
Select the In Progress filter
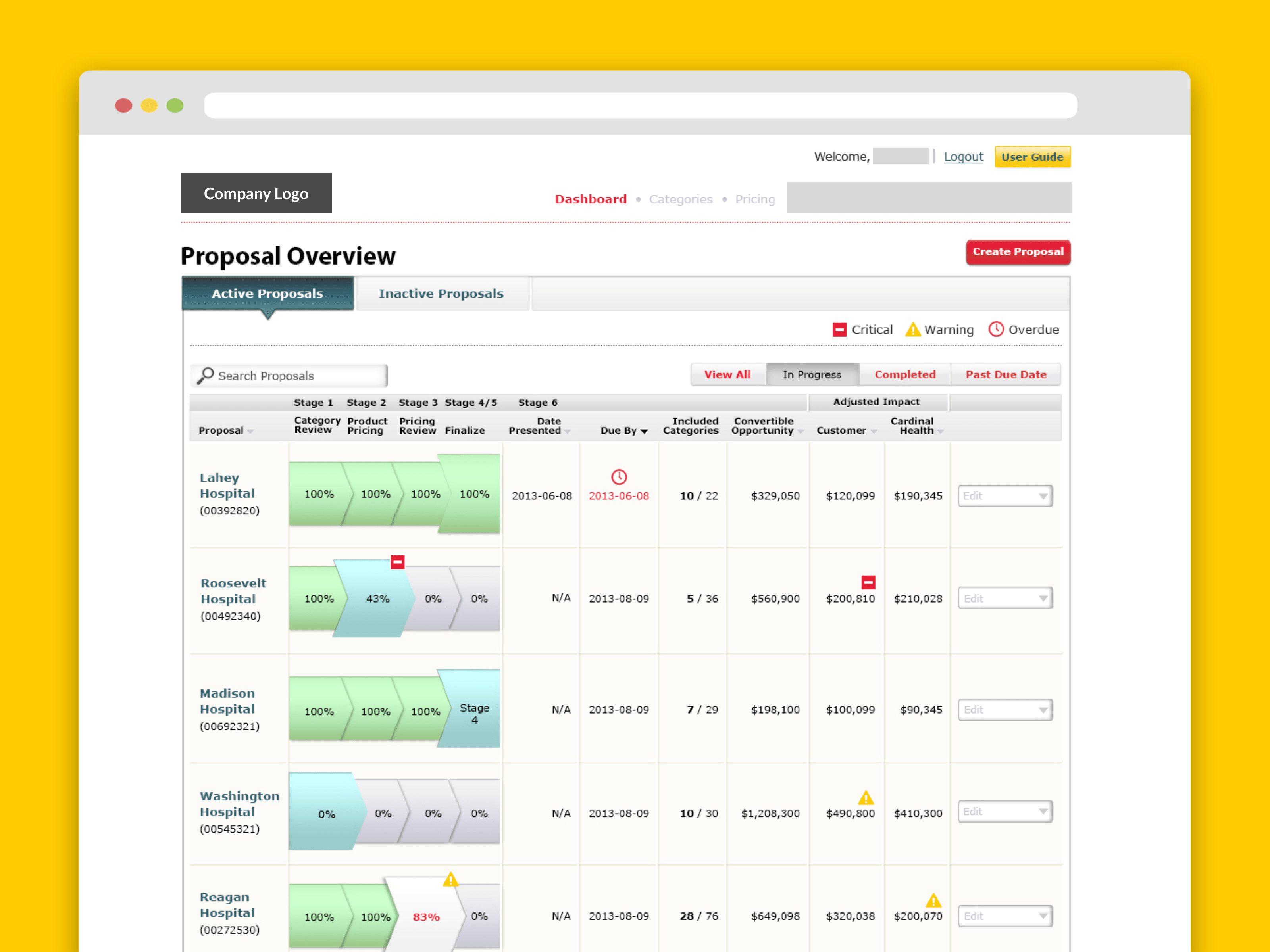812,375
